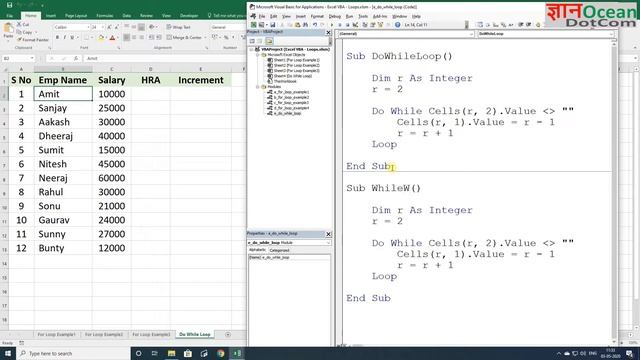Screen dimensions: 640x360
Task: Click Run Sub play icon in VBA toolbar
Action: 332,25
